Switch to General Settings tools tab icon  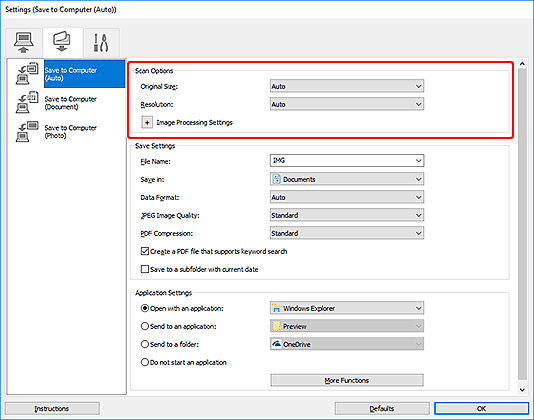pyautogui.click(x=101, y=43)
